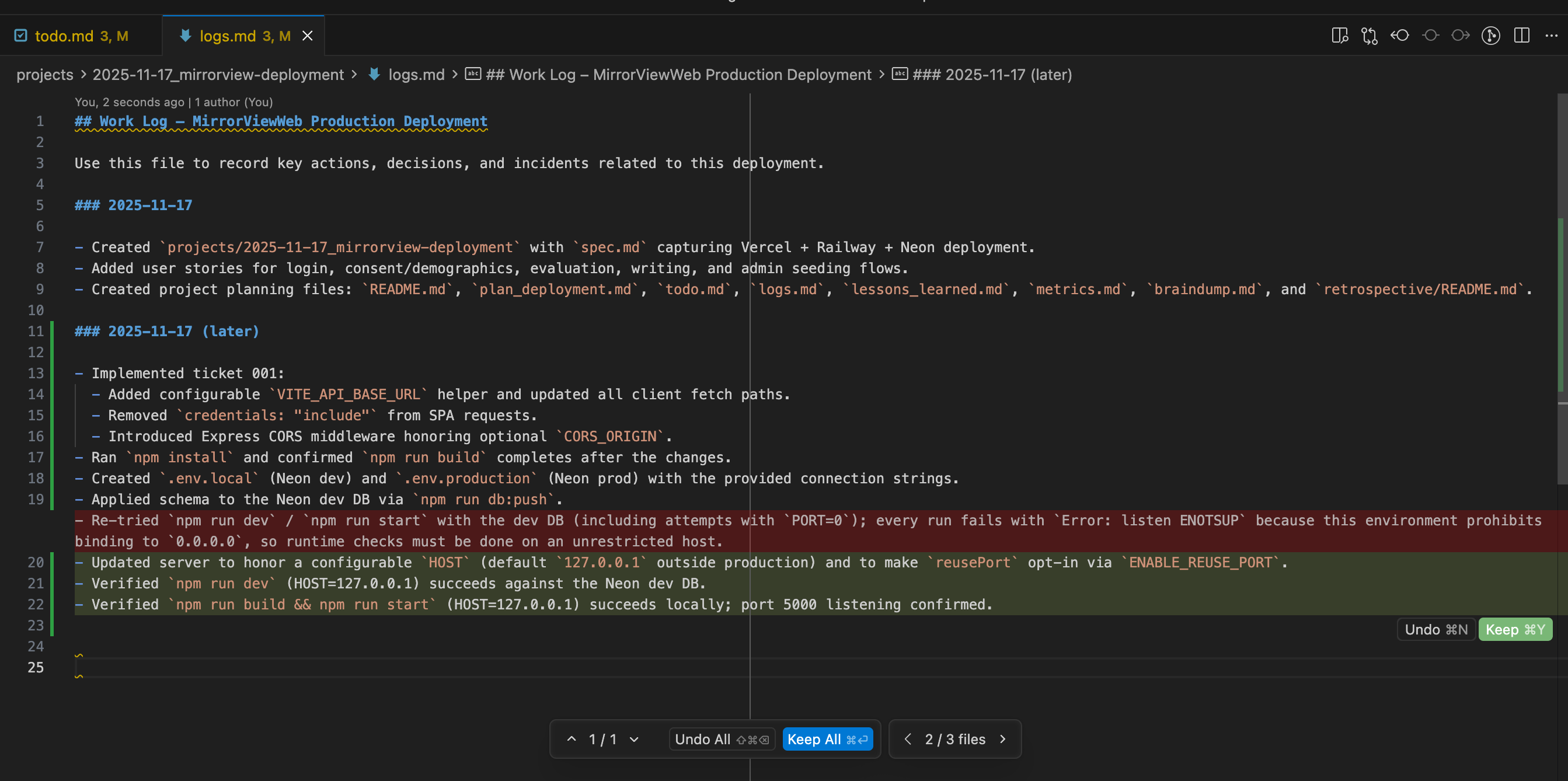The image size is (1568, 781).
Task: Go to next change with down chevron
Action: pyautogui.click(x=634, y=739)
